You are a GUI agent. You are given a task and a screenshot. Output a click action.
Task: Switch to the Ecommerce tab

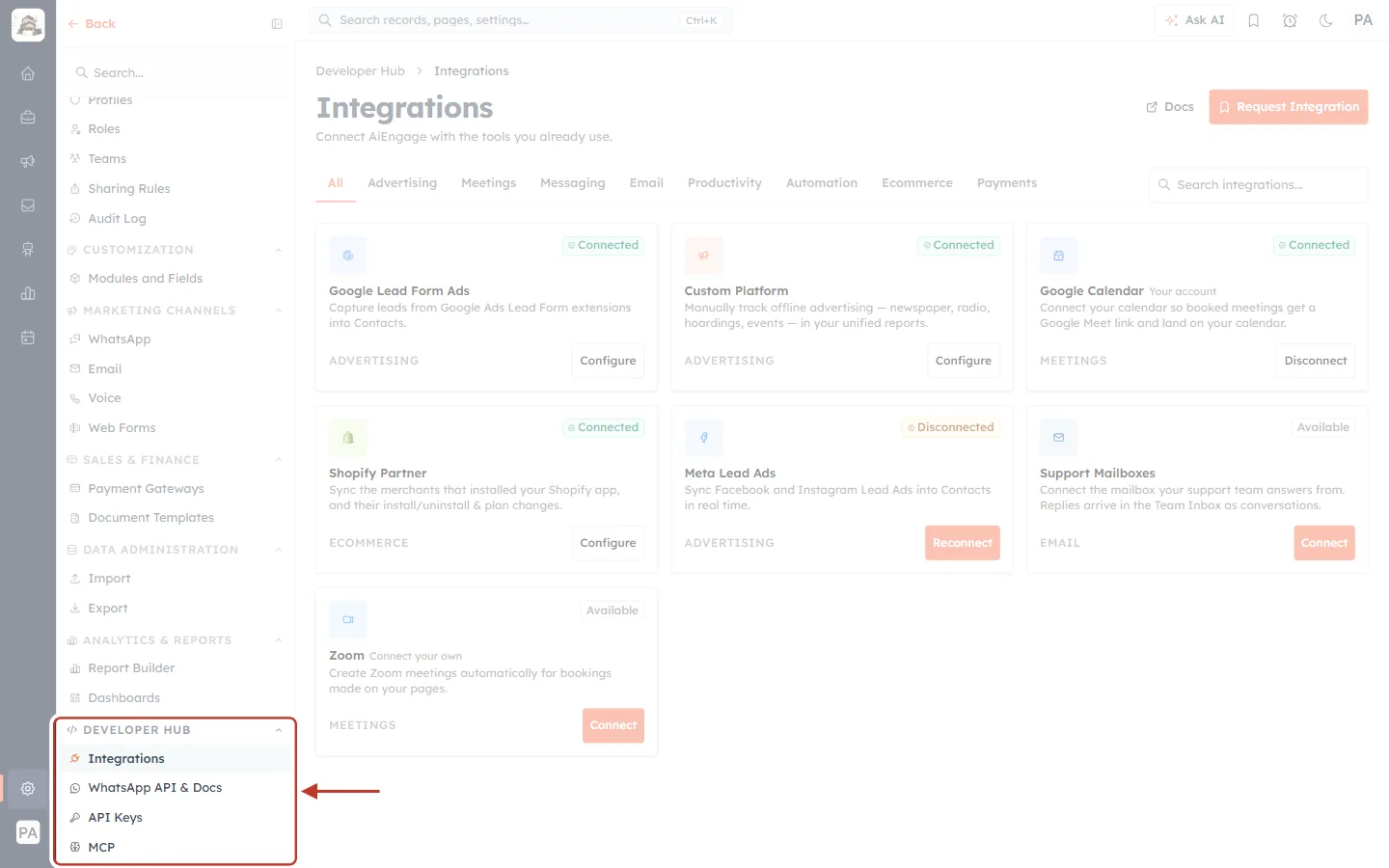click(917, 183)
